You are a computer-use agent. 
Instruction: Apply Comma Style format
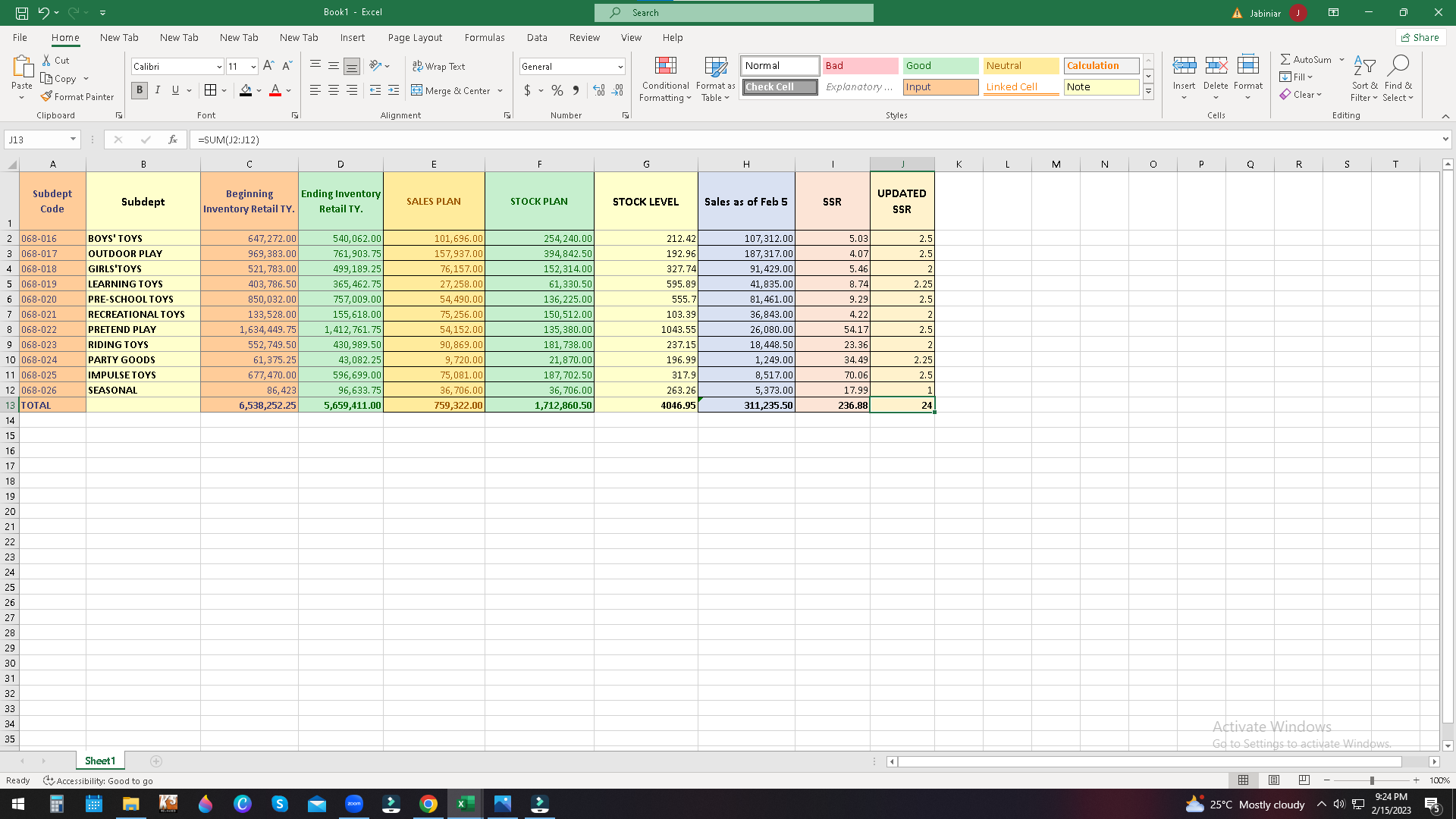576,90
